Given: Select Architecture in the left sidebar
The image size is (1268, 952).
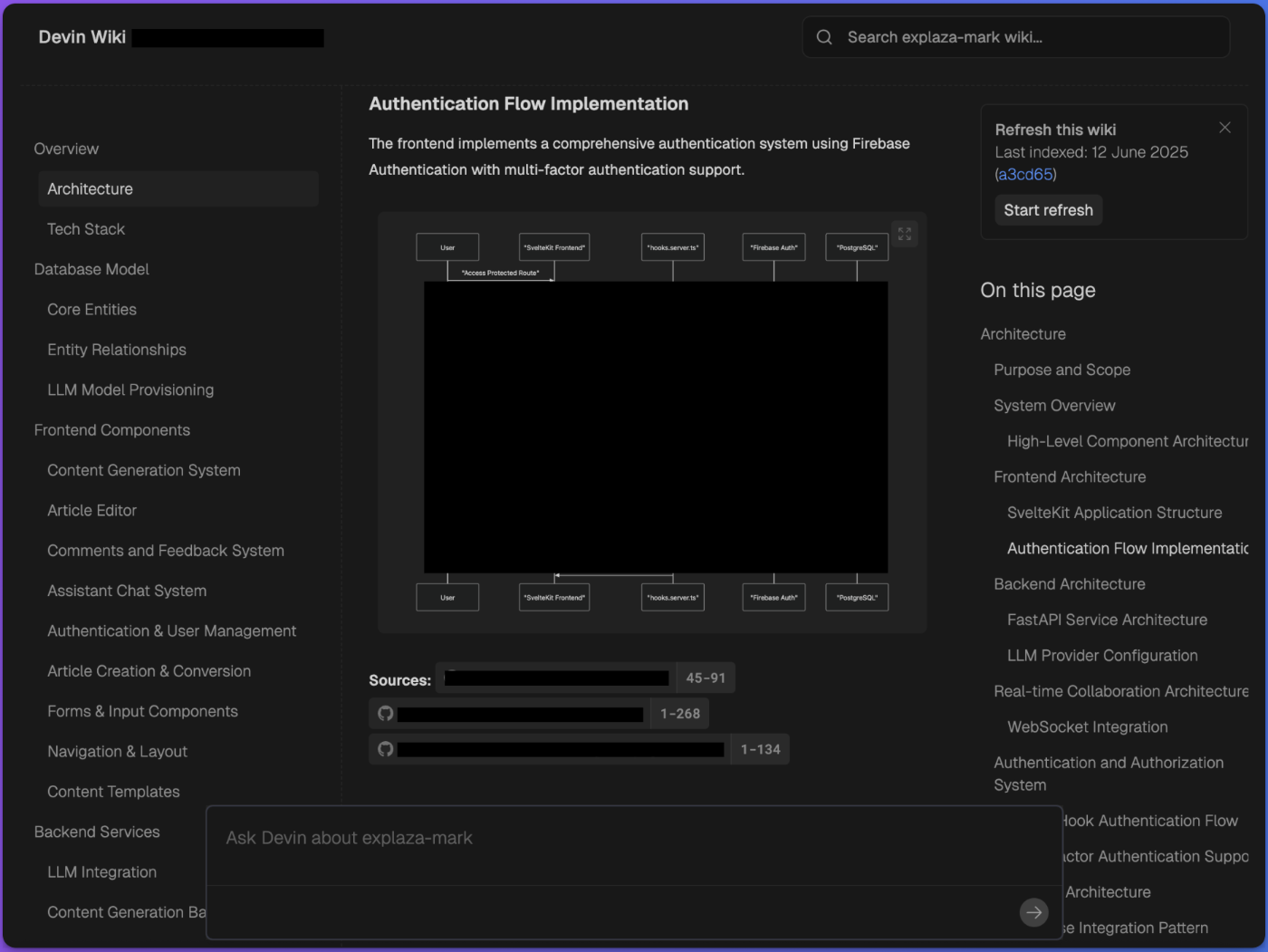Looking at the screenshot, I should (178, 188).
